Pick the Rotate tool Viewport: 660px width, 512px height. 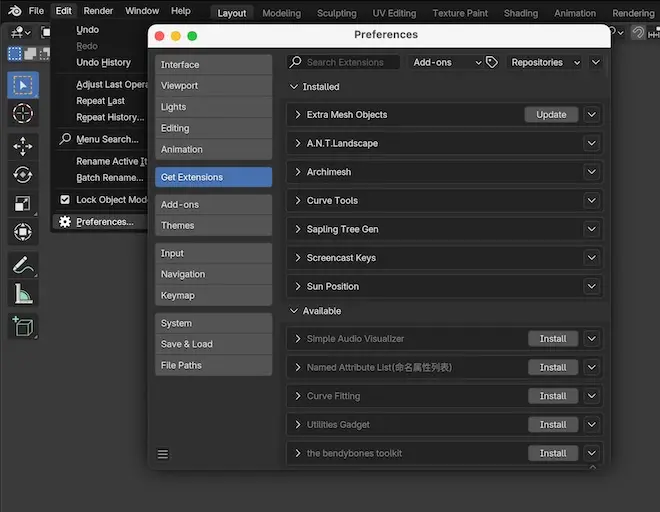pos(22,175)
